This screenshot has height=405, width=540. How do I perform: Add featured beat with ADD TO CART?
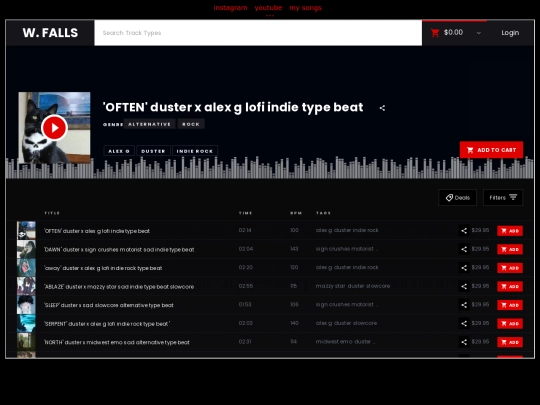pos(491,150)
